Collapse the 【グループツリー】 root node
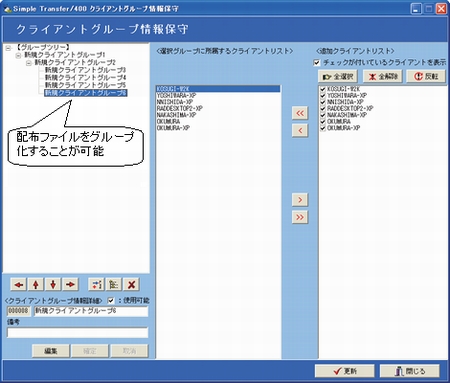The width and height of the screenshot is (450, 383). 8,48
